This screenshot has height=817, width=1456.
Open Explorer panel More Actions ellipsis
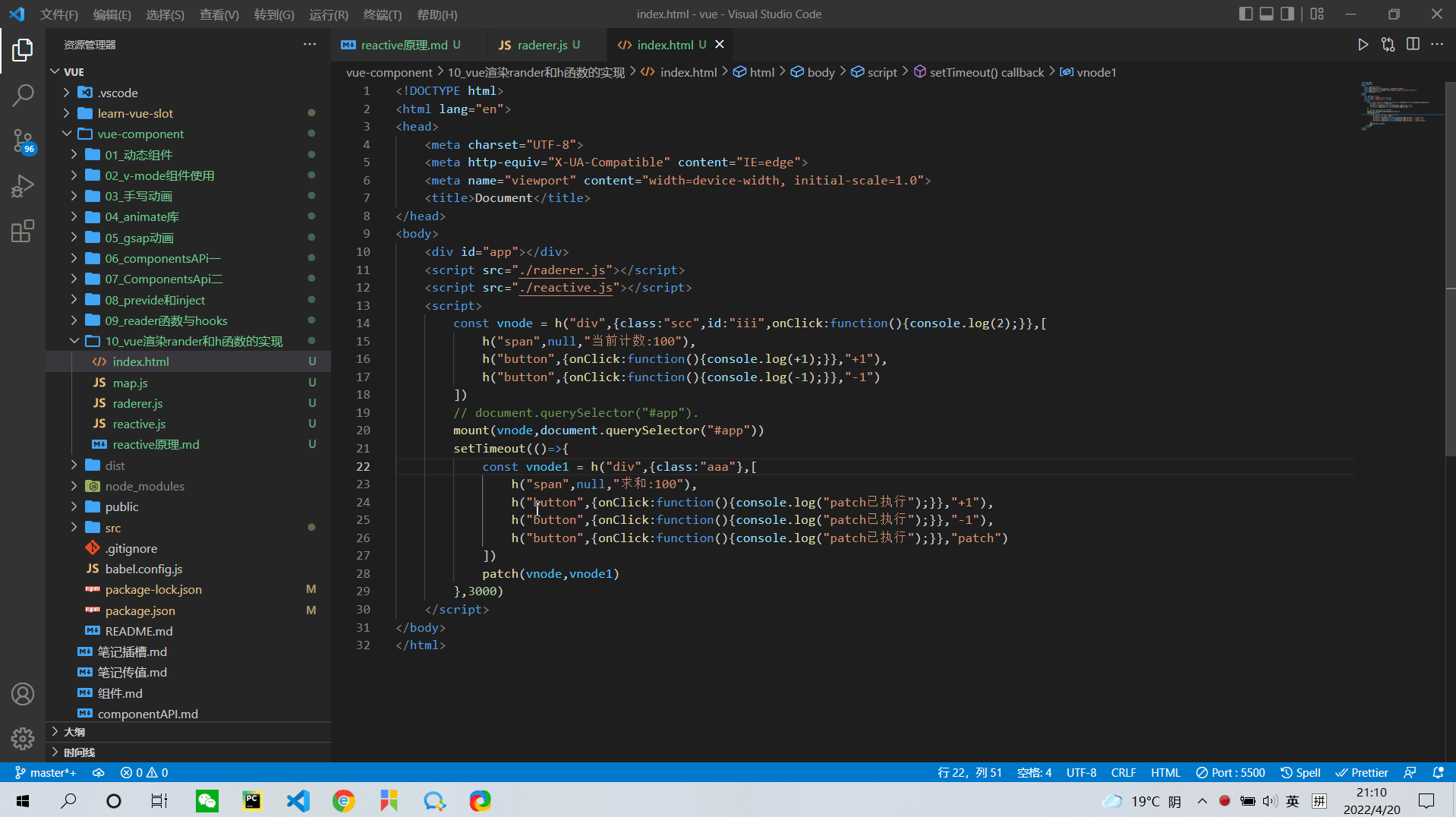(310, 45)
